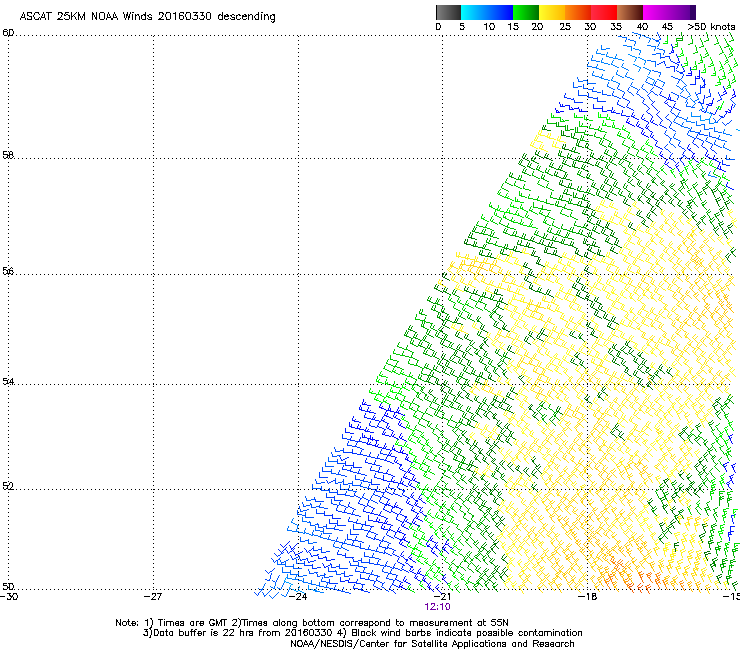Click the legend scale label '25'
This screenshot has height=650, width=740.
(x=565, y=27)
